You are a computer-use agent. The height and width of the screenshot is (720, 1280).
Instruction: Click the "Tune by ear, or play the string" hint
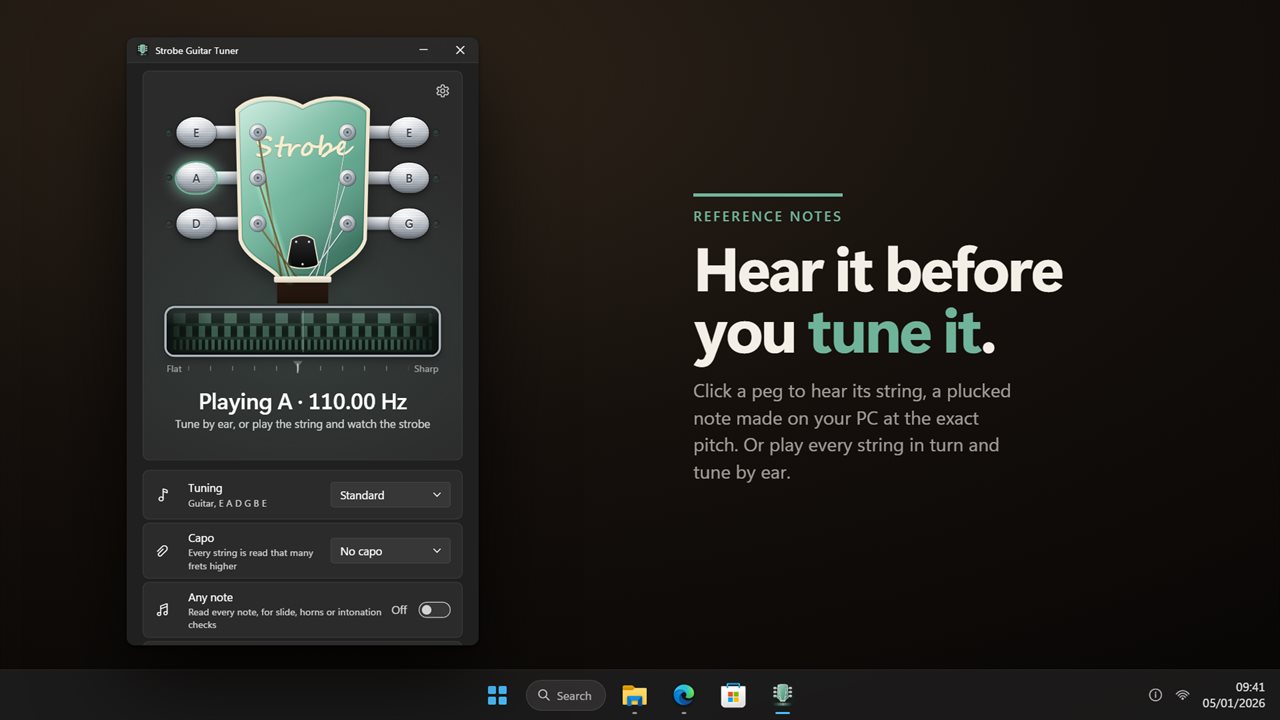pos(303,424)
